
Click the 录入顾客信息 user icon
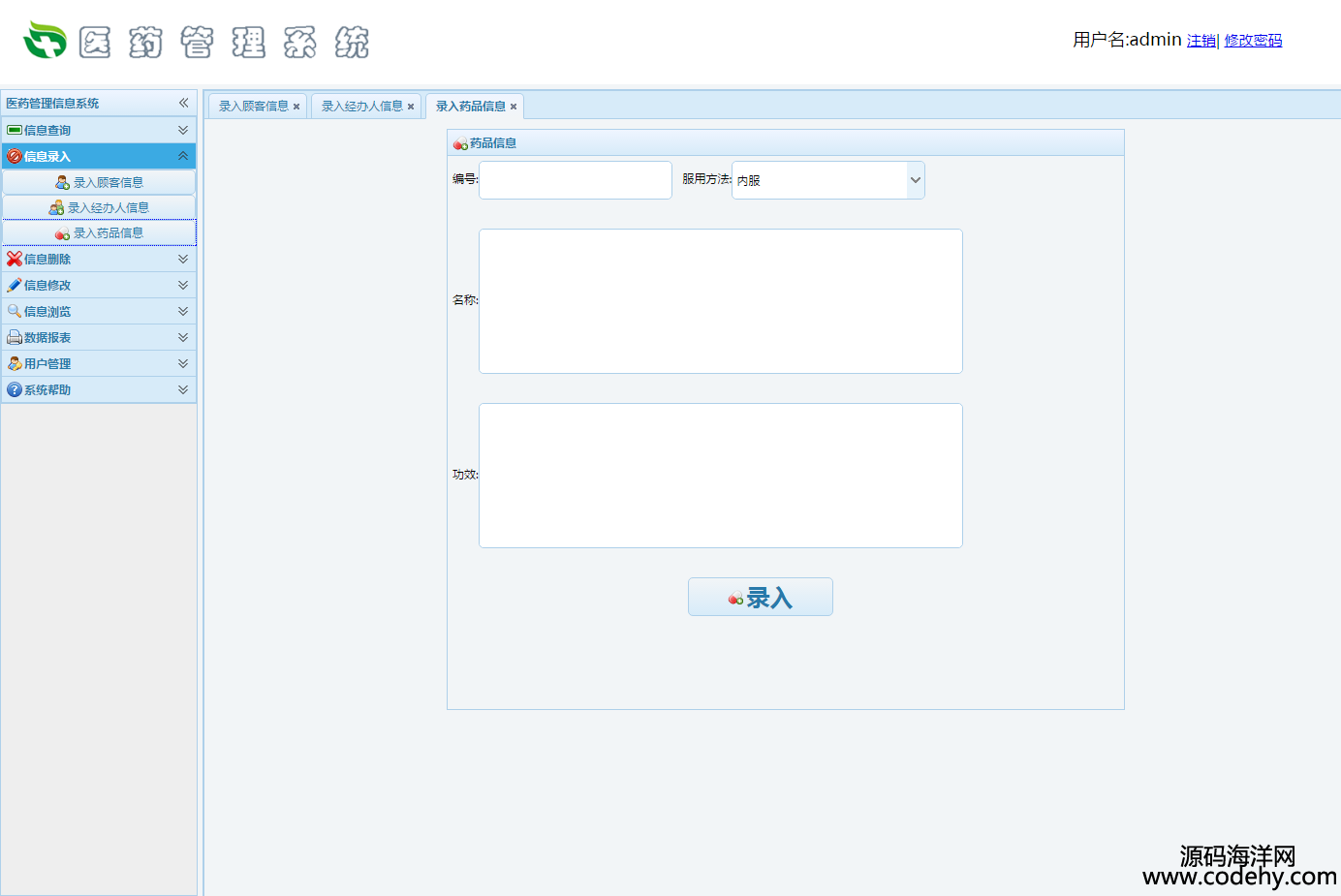point(63,182)
